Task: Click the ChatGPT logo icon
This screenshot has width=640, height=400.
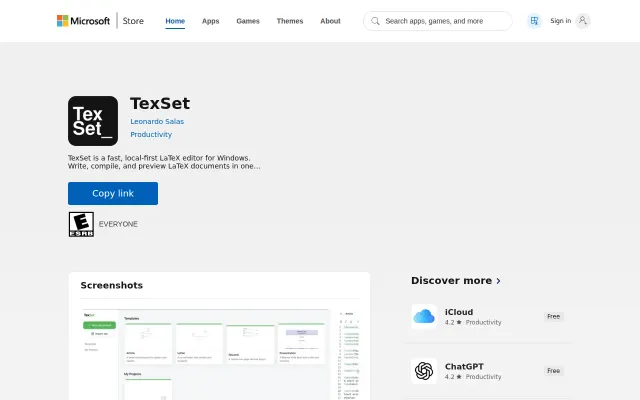Action: tap(424, 371)
